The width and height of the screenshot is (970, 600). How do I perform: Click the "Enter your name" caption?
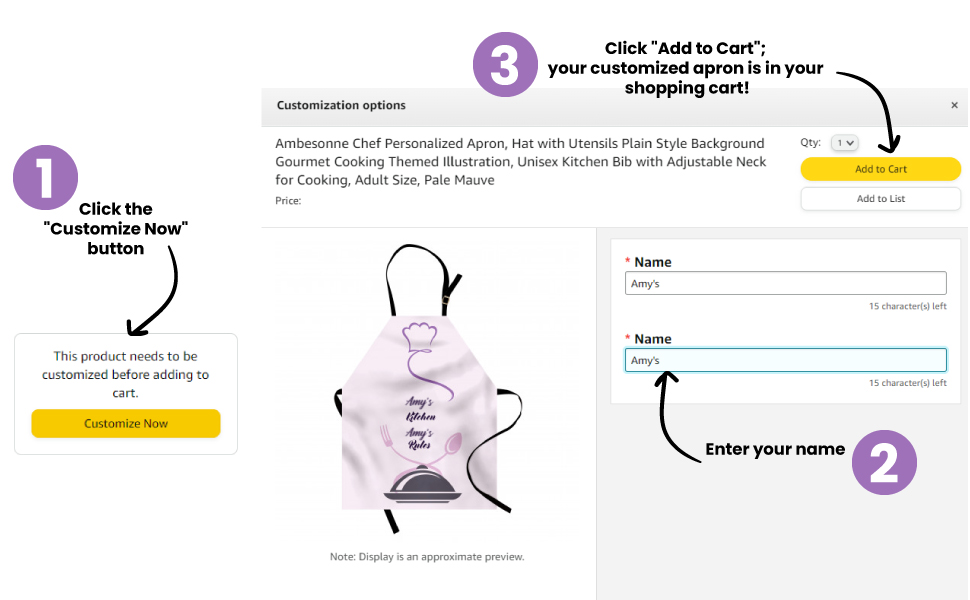775,450
